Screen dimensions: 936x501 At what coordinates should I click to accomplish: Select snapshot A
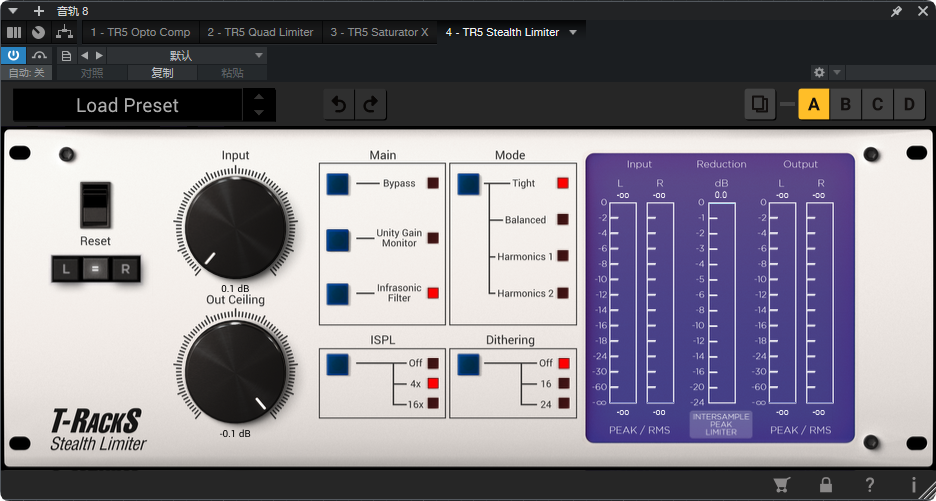(814, 104)
